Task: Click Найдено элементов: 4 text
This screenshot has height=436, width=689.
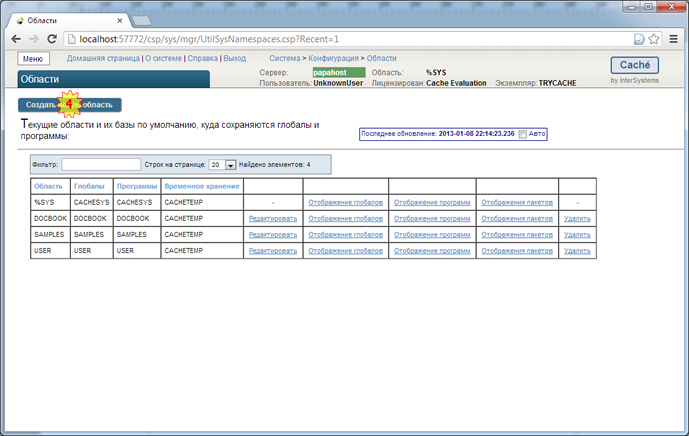Action: point(275,164)
